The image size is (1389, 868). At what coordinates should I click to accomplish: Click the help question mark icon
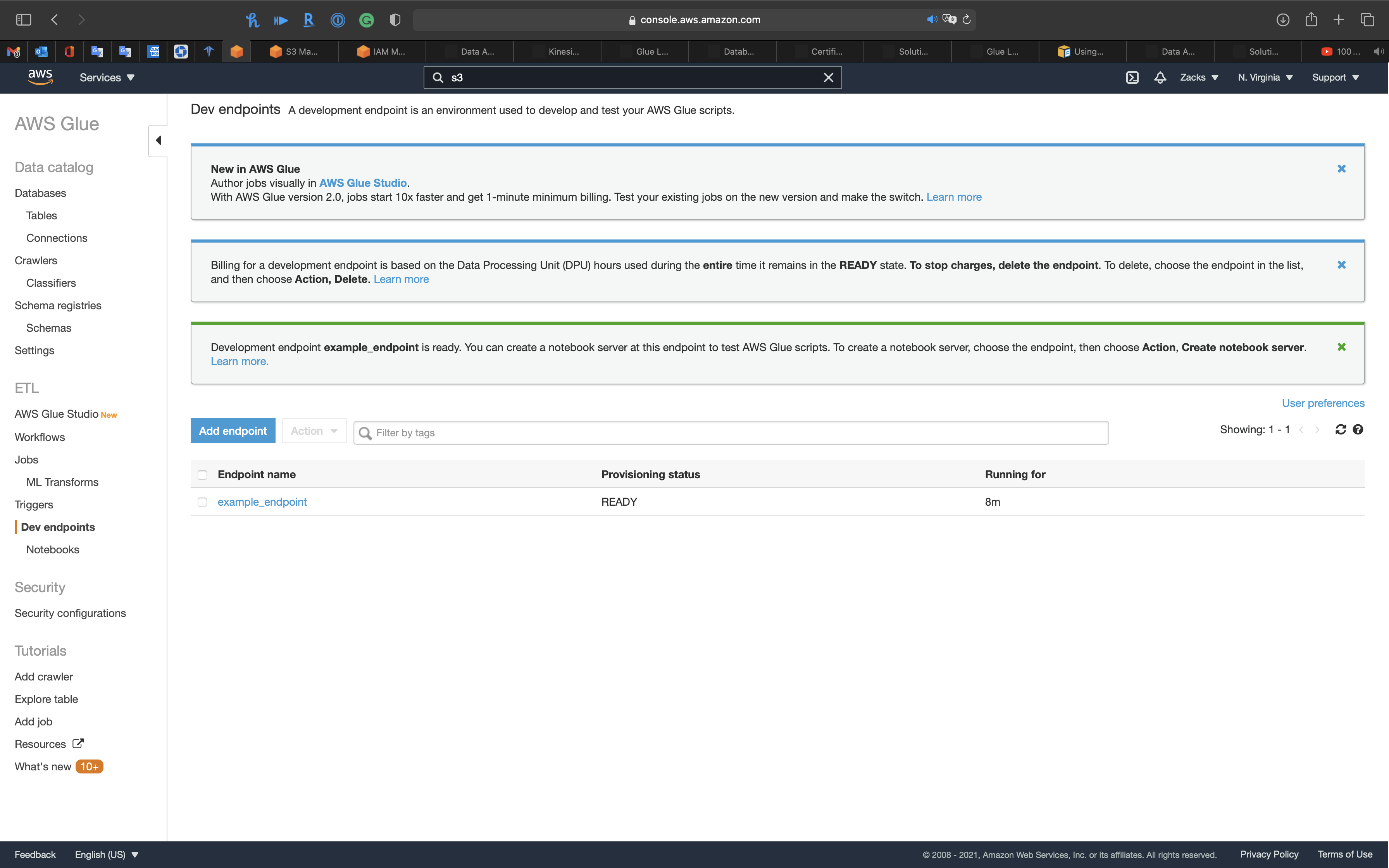[1358, 429]
